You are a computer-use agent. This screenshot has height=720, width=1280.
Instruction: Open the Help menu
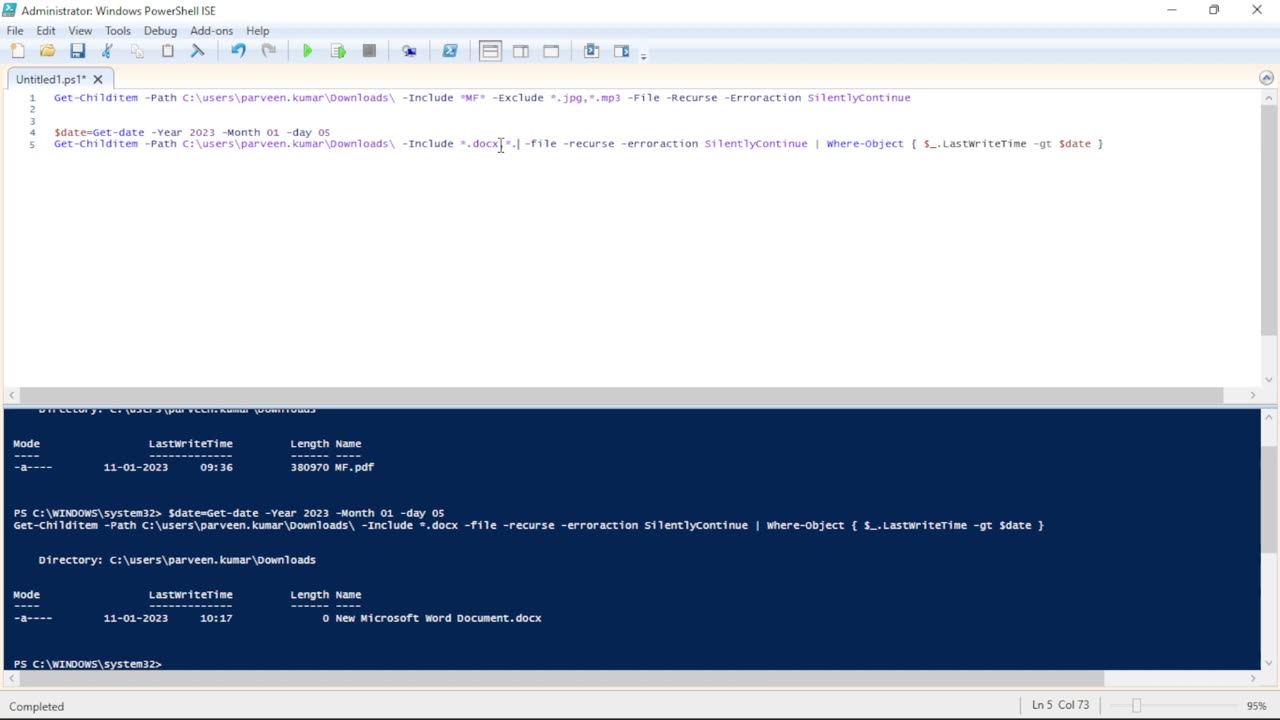[x=258, y=31]
